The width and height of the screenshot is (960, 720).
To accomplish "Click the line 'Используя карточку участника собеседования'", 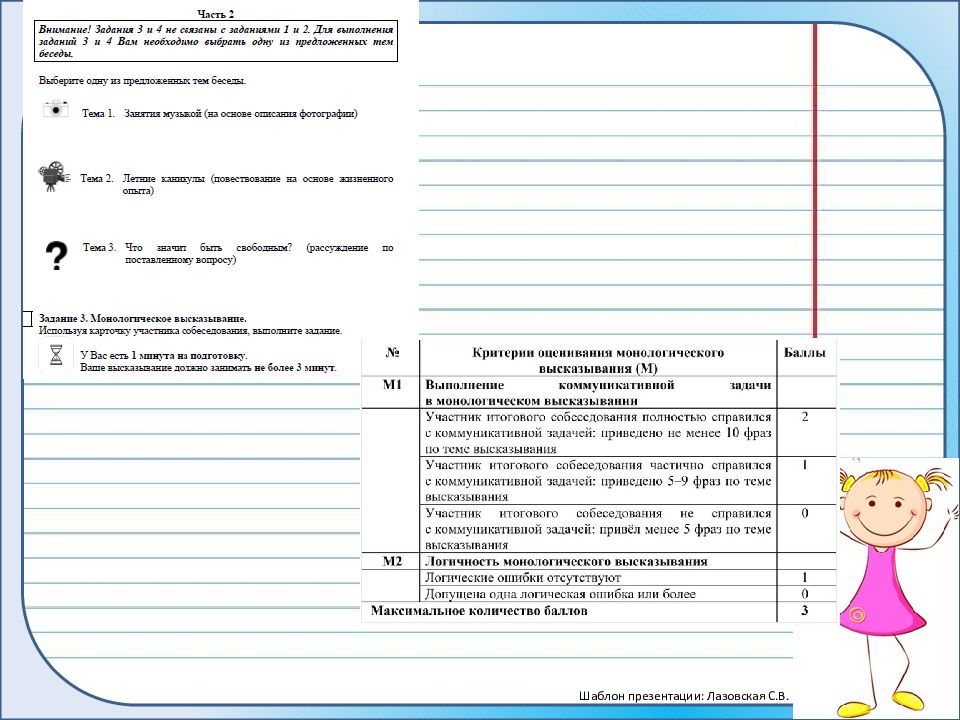I will coord(190,331).
